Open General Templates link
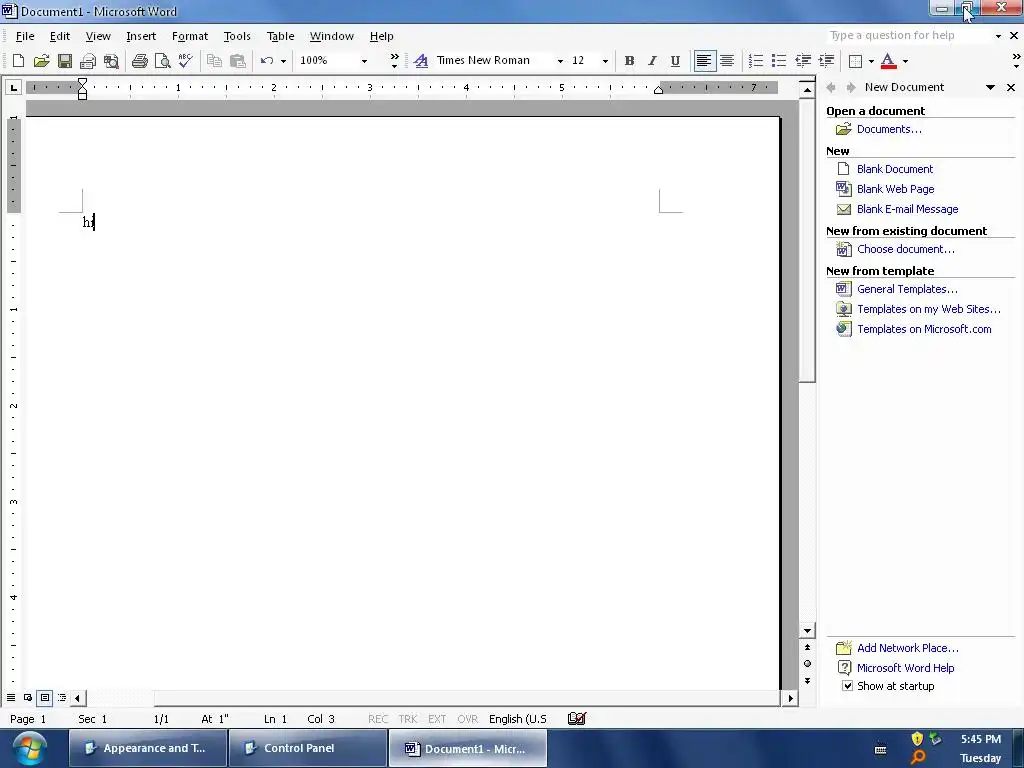Screen dimensions: 1024x768 [x=907, y=289]
